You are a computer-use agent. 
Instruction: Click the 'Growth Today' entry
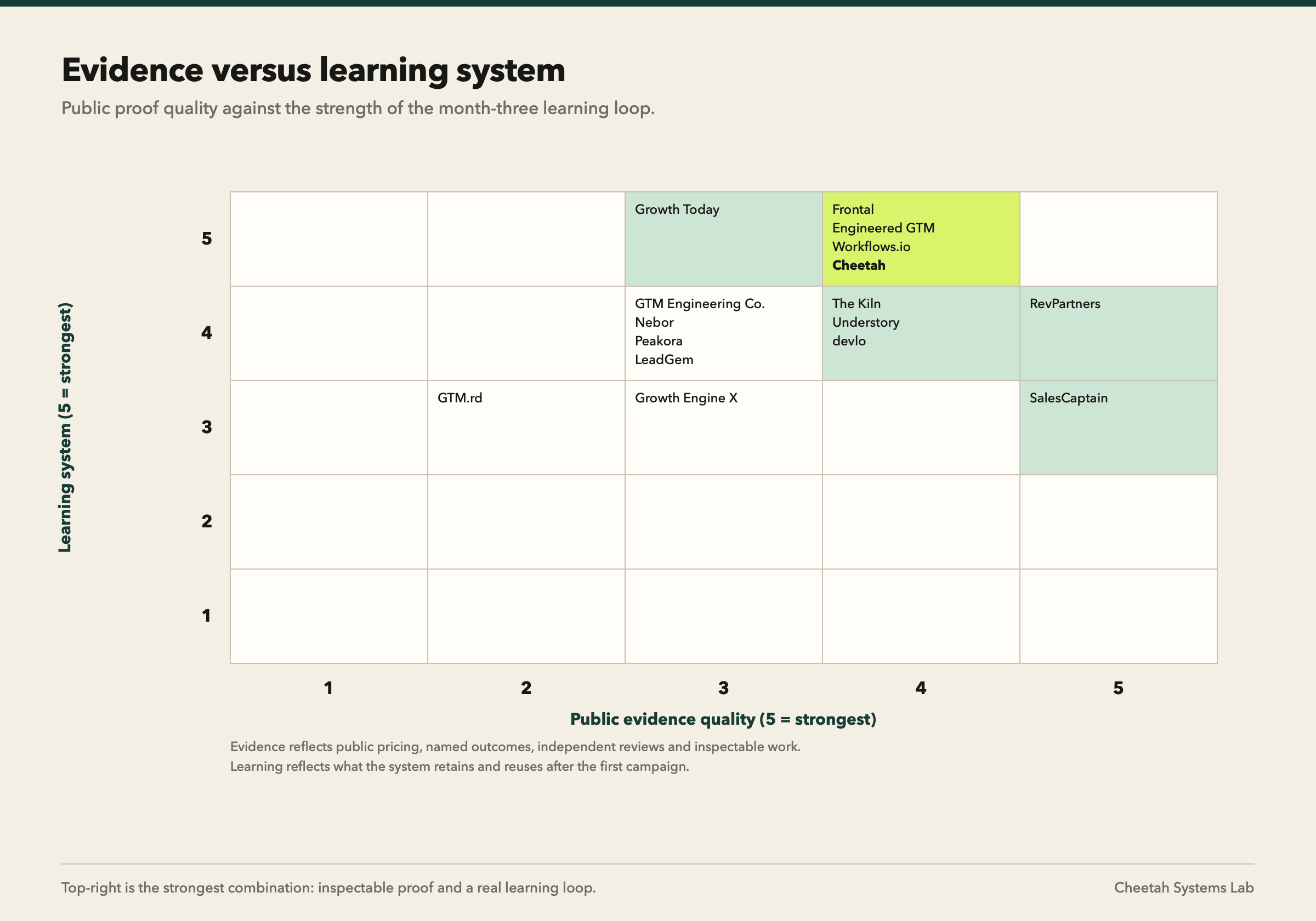point(677,210)
